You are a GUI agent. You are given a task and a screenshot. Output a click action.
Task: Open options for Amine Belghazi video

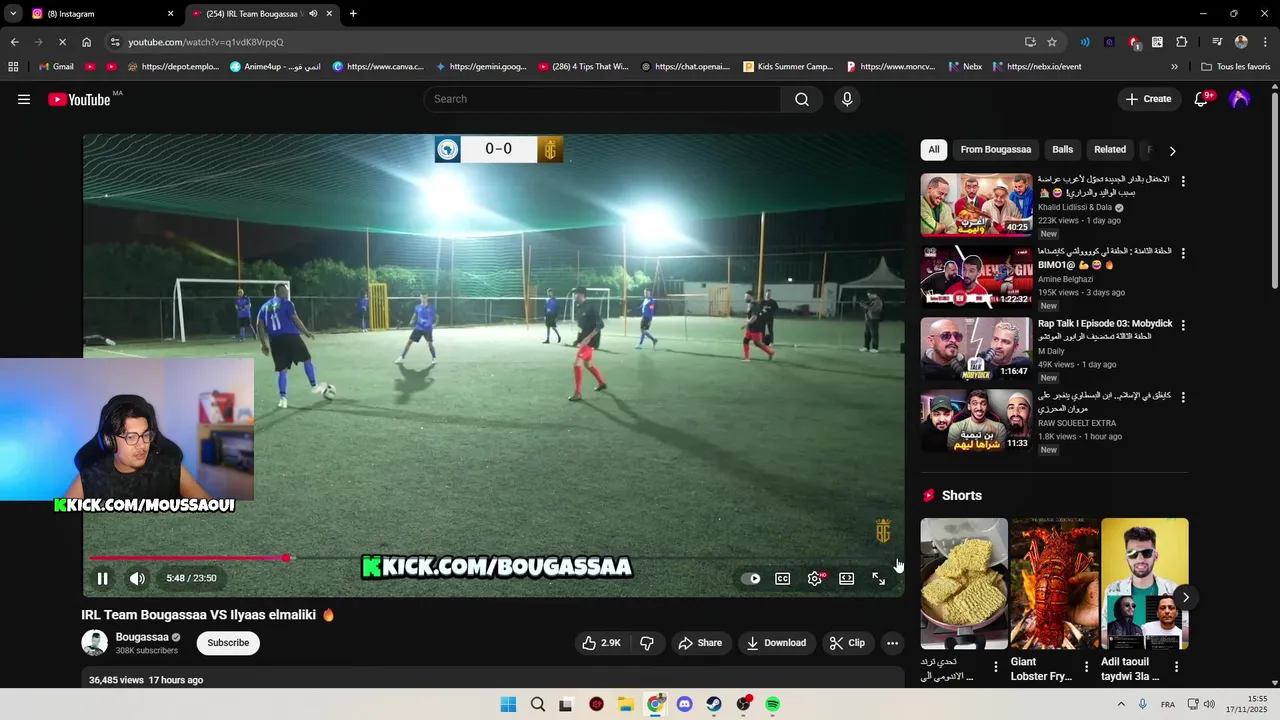1183,254
